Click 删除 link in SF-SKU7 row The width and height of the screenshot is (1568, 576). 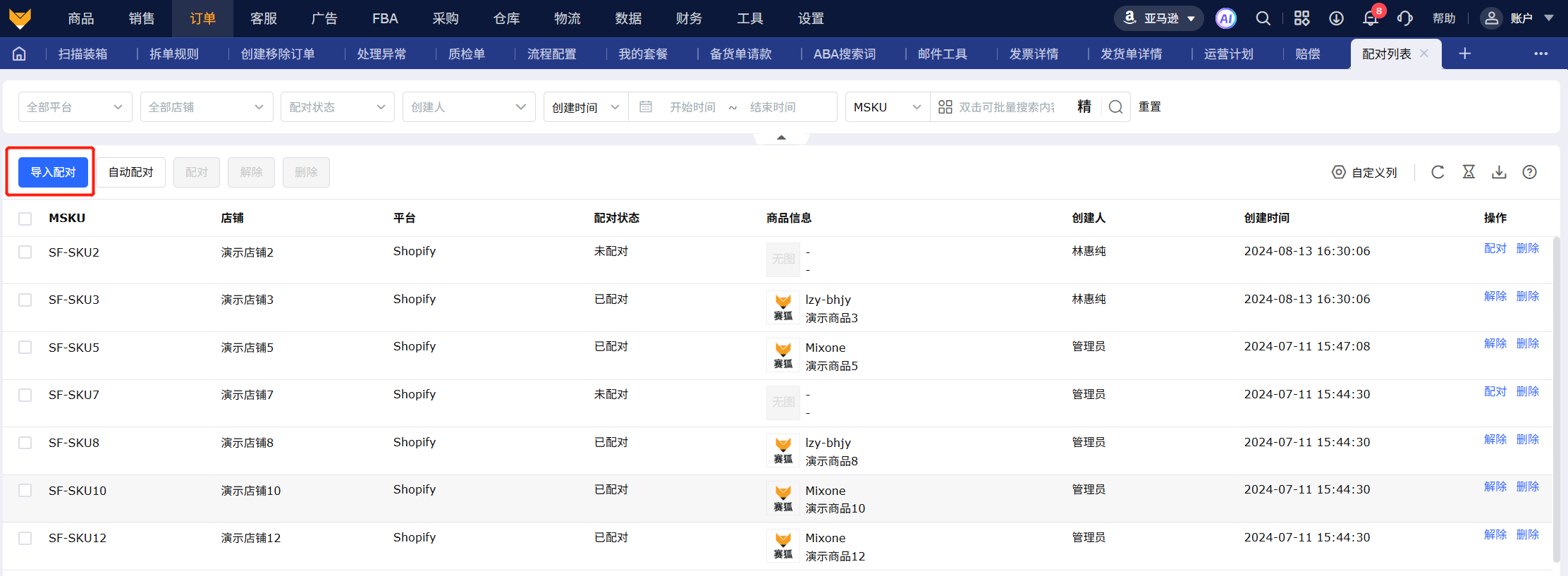click(x=1528, y=391)
